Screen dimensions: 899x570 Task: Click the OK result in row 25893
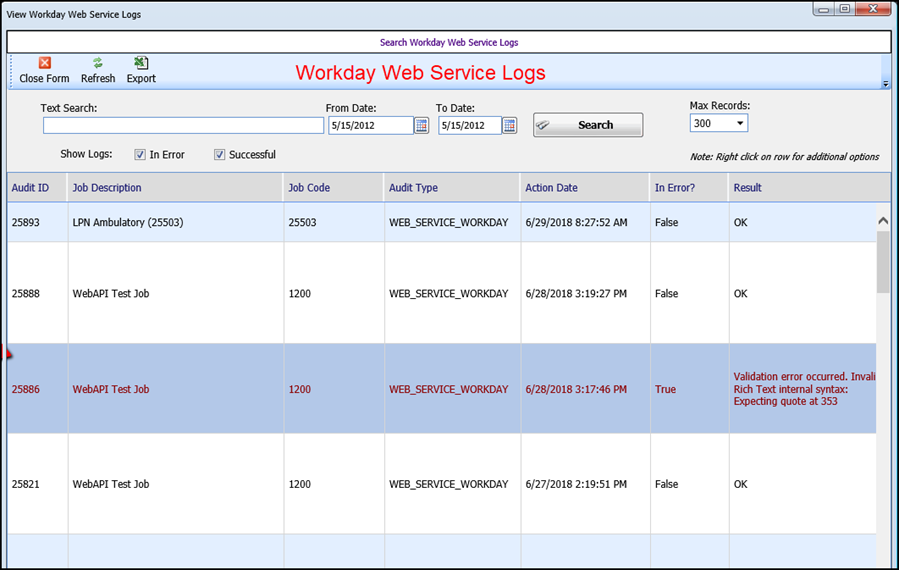tap(740, 222)
